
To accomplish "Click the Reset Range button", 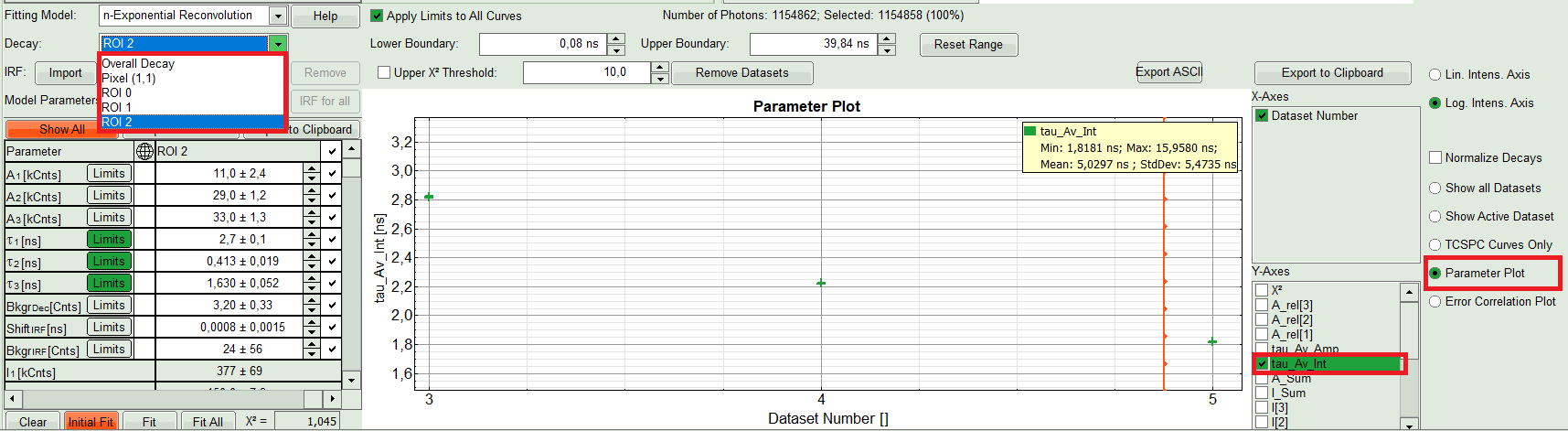I will tap(968, 44).
